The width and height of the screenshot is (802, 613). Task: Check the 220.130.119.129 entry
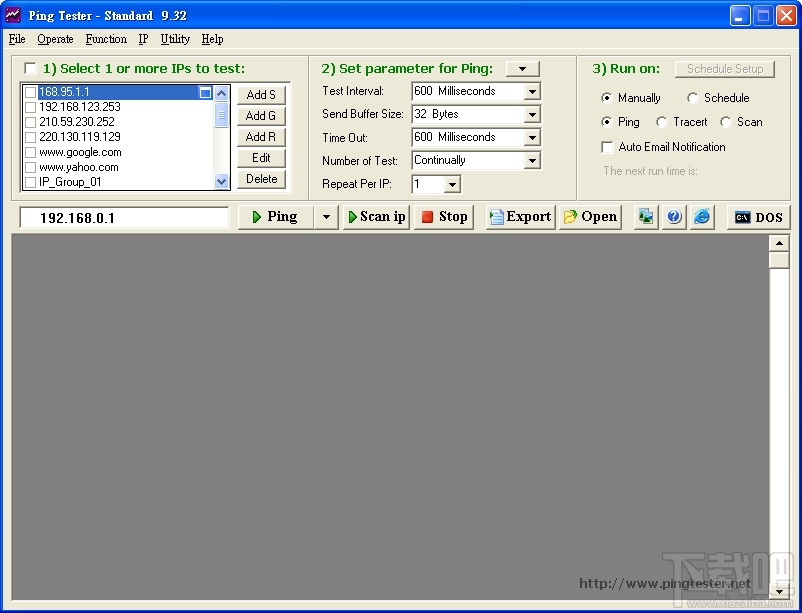[x=31, y=137]
